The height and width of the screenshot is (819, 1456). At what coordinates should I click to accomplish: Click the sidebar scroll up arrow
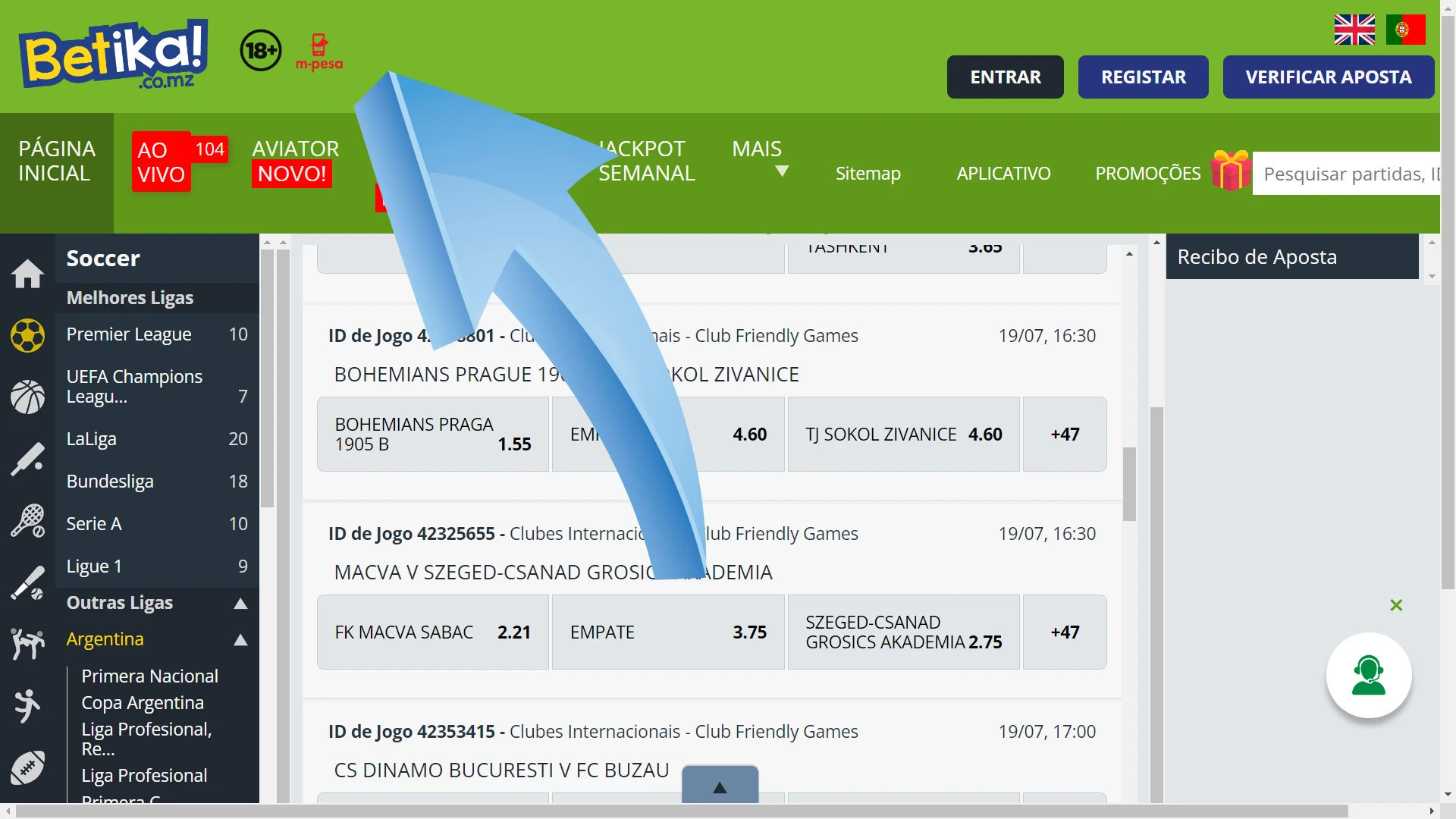pos(266,243)
